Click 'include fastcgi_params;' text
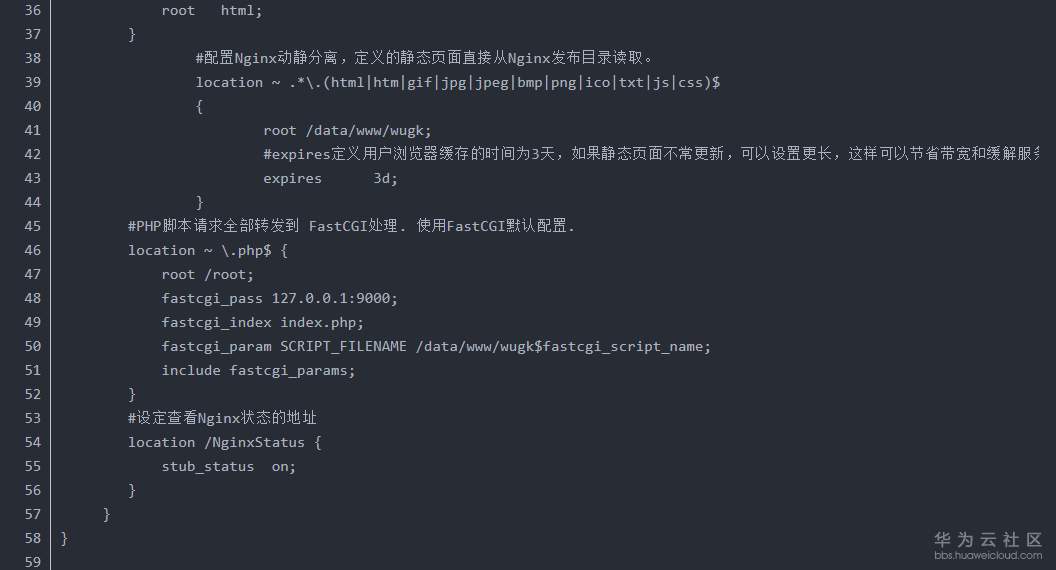Screen dimensions: 1056x570 pos(258,370)
